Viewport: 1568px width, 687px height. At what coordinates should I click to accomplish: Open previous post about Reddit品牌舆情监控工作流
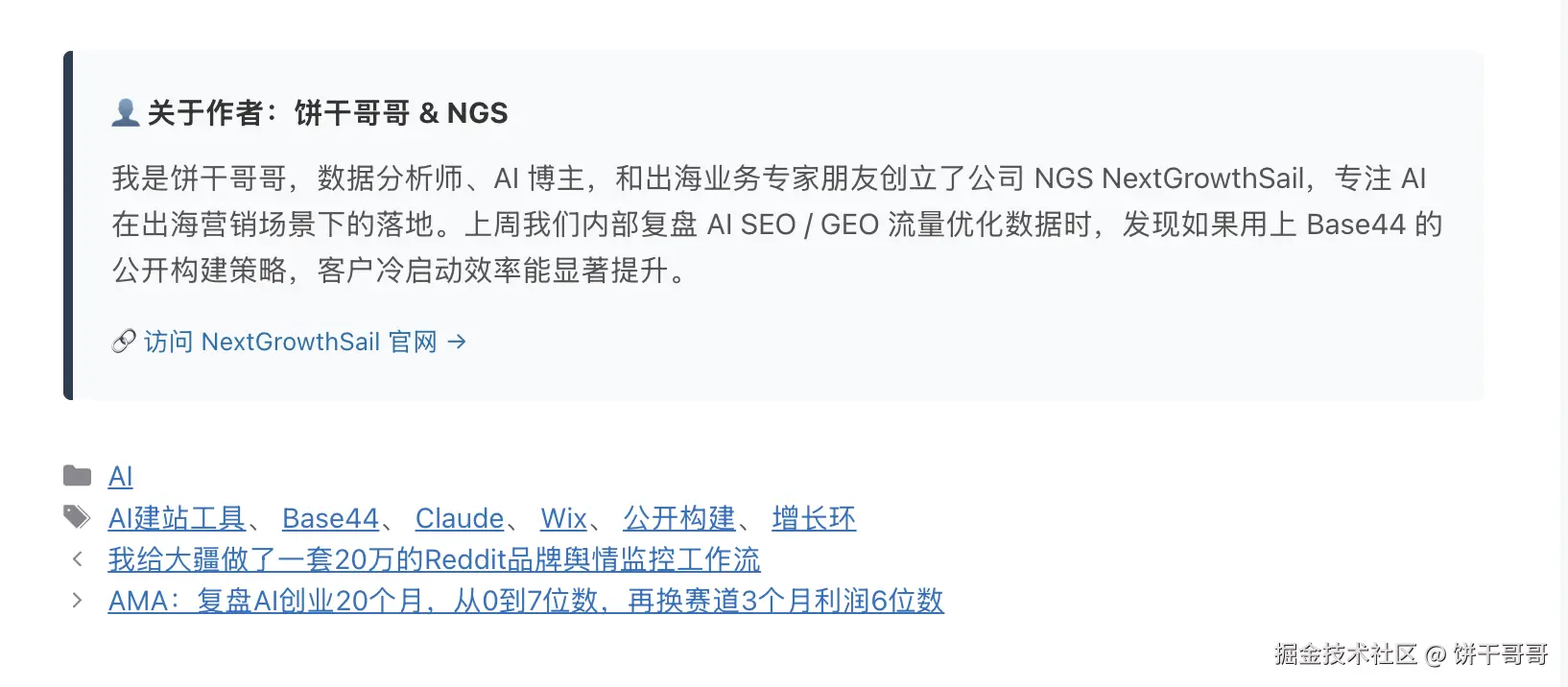(x=434, y=559)
